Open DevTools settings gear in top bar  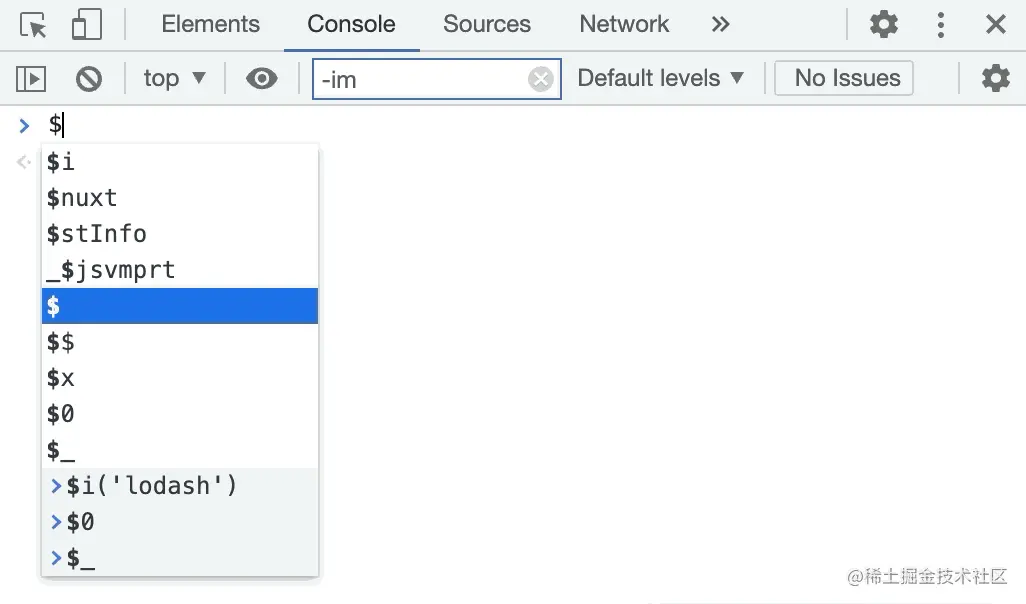[x=883, y=25]
